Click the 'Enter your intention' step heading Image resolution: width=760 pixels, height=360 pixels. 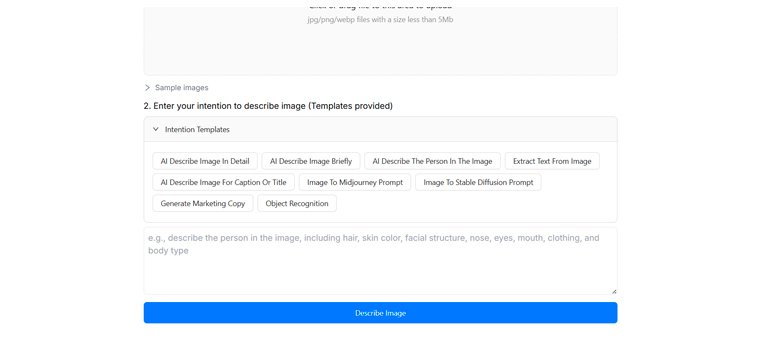pos(268,106)
